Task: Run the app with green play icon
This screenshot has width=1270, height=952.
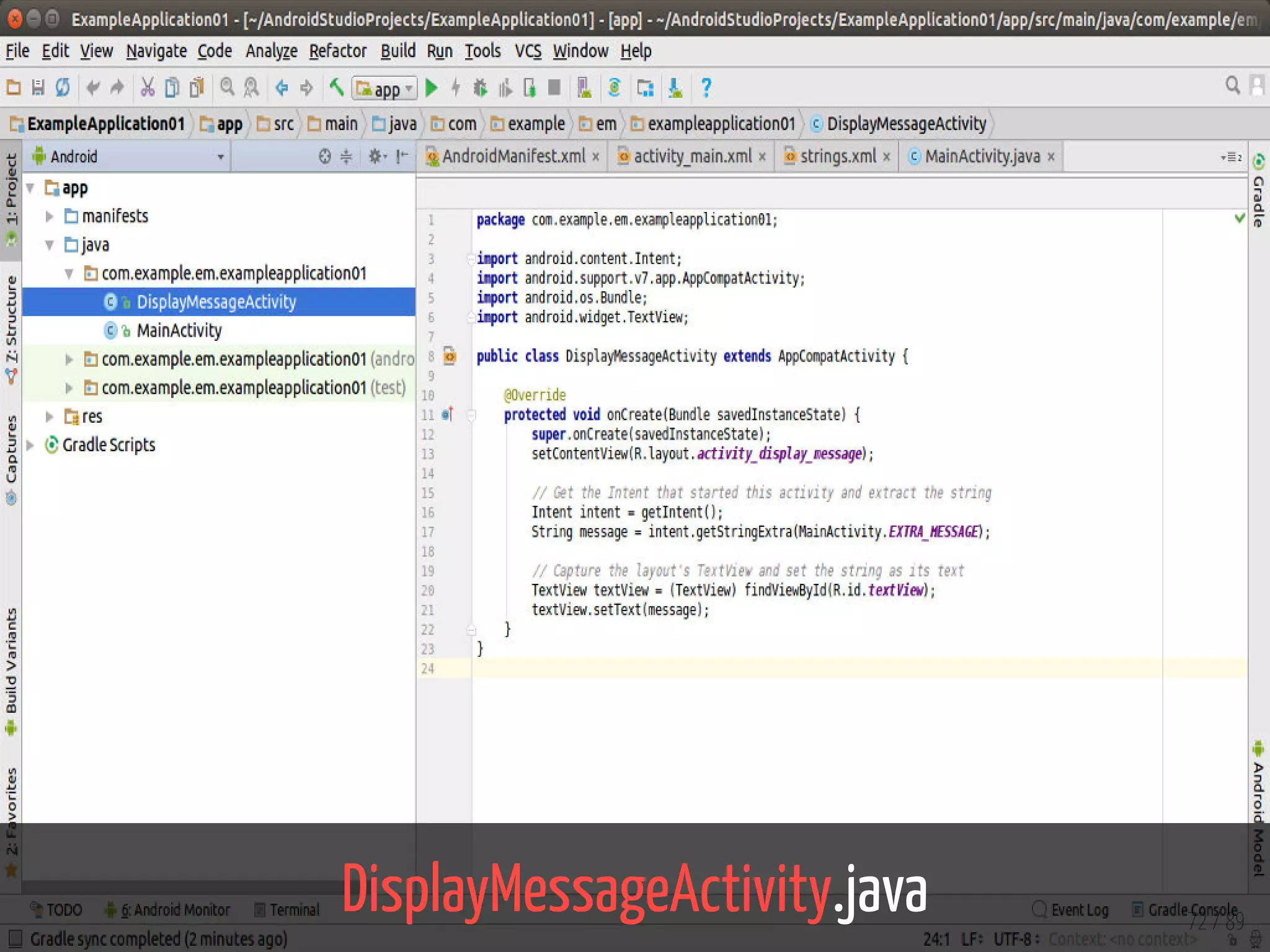Action: pos(432,88)
